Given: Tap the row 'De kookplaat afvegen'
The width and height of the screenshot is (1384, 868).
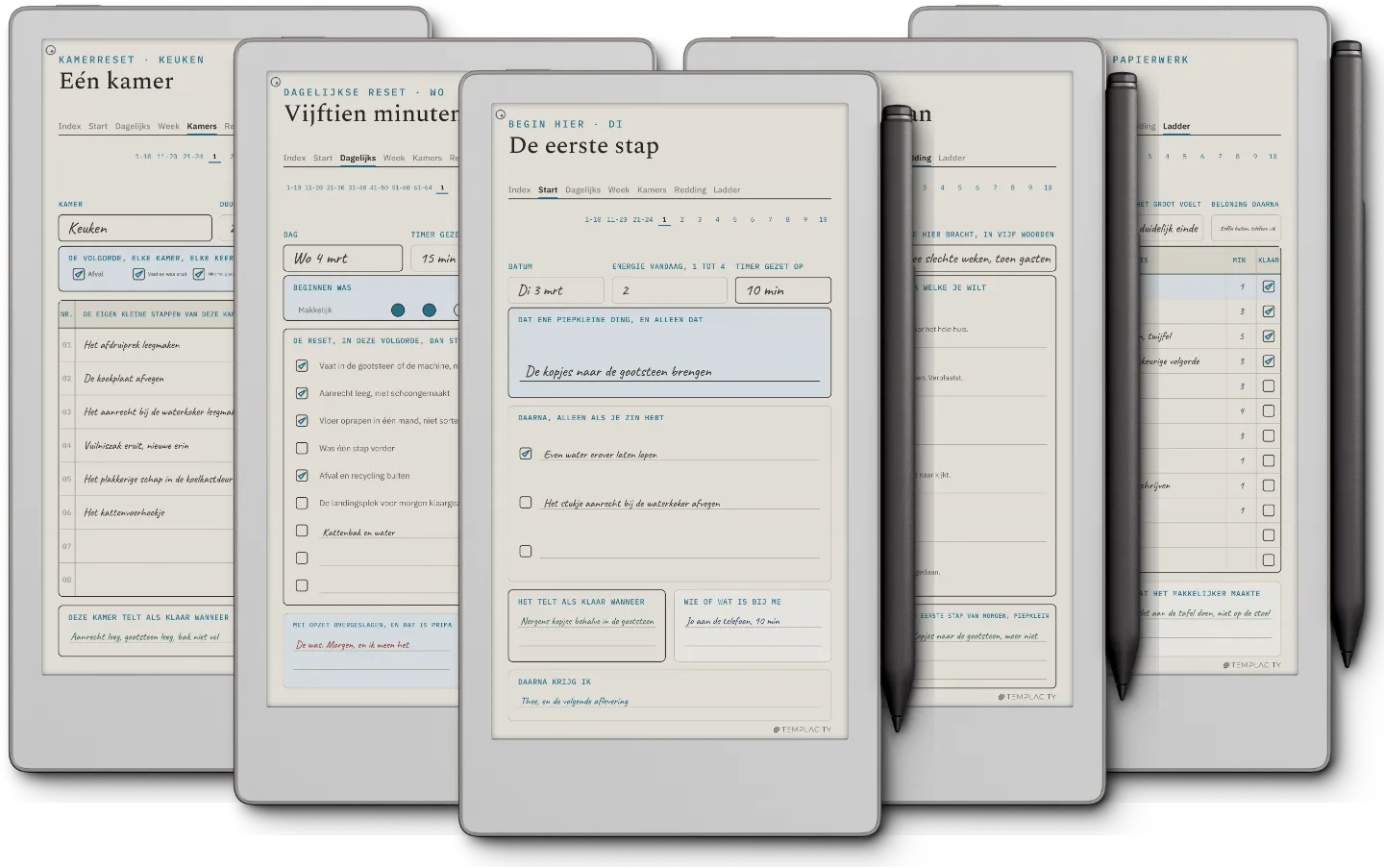Looking at the screenshot, I should [146, 379].
